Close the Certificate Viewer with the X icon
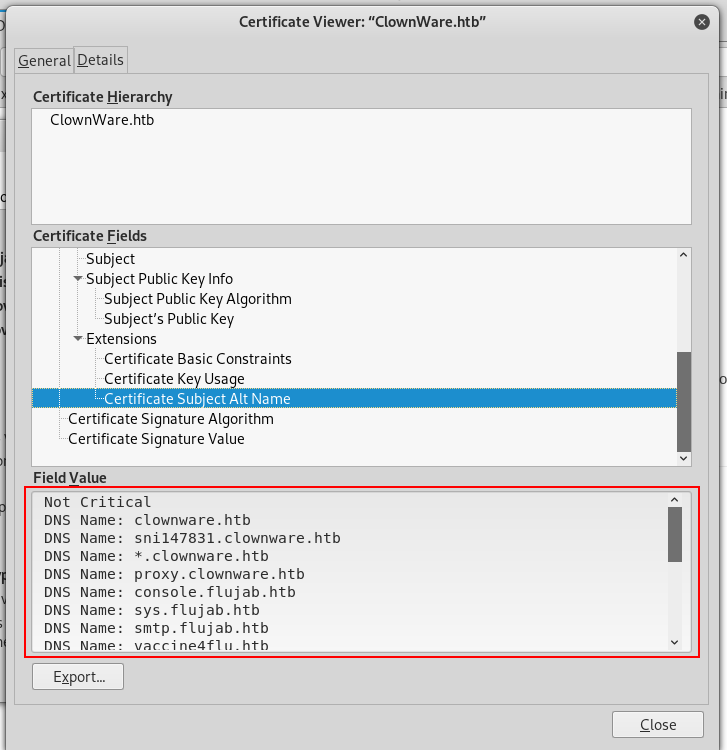 pyautogui.click(x=702, y=21)
